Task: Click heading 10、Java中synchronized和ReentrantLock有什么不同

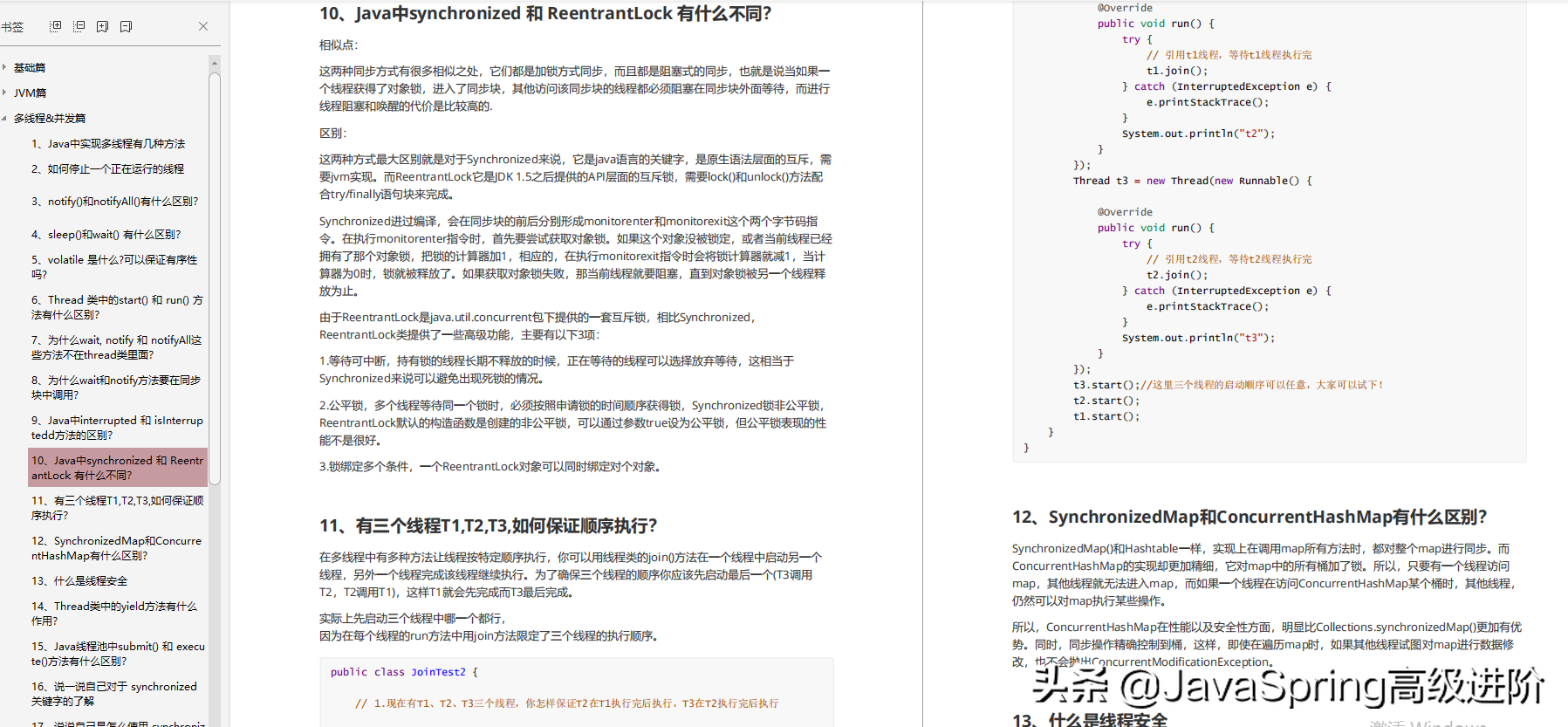Action: 545,13
